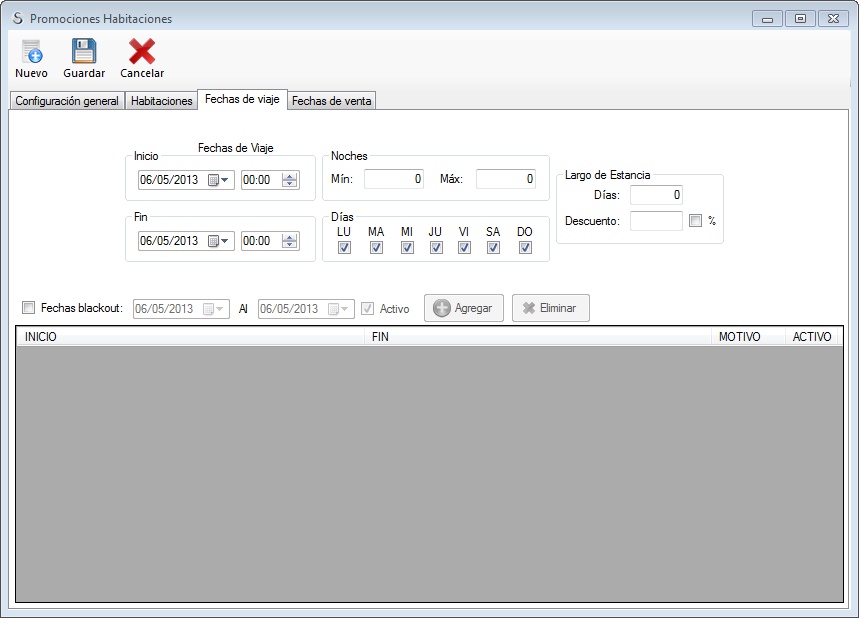Uncheck the DO day checkbox
This screenshot has width=859, height=618.
click(525, 248)
